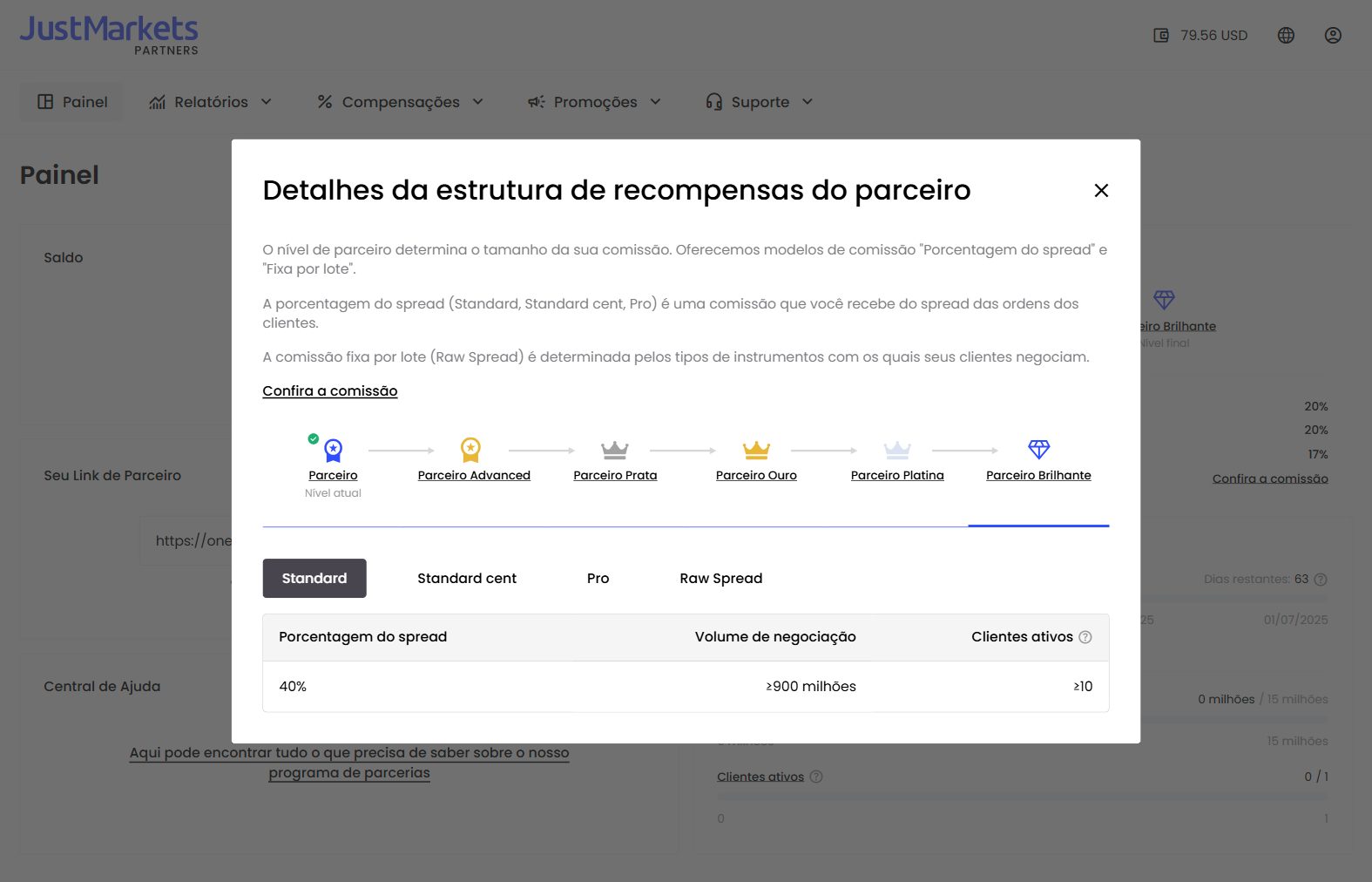The image size is (1372, 882).
Task: Click the Compensações percent icon
Action: (x=325, y=102)
